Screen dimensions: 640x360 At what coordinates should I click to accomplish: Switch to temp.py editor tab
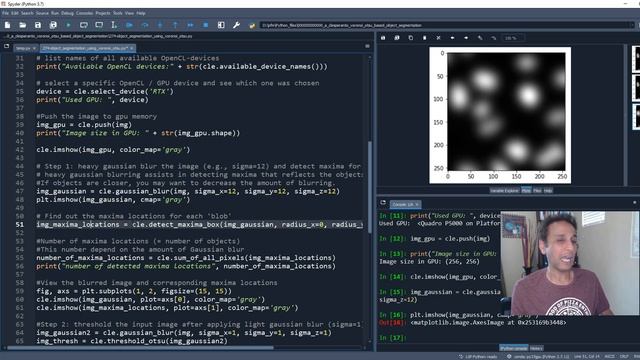click(x=23, y=48)
